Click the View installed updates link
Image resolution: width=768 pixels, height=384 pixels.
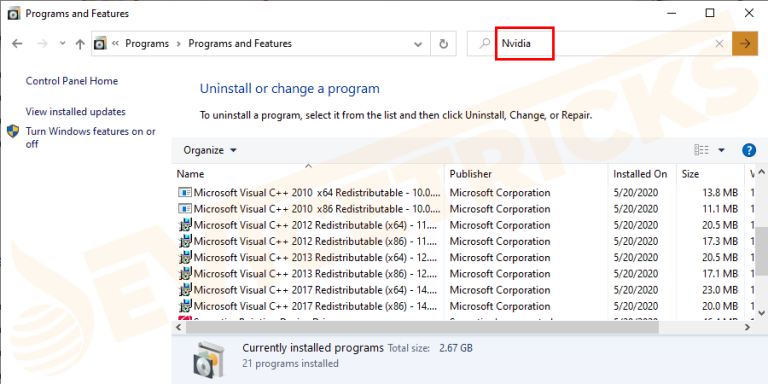click(x=75, y=112)
